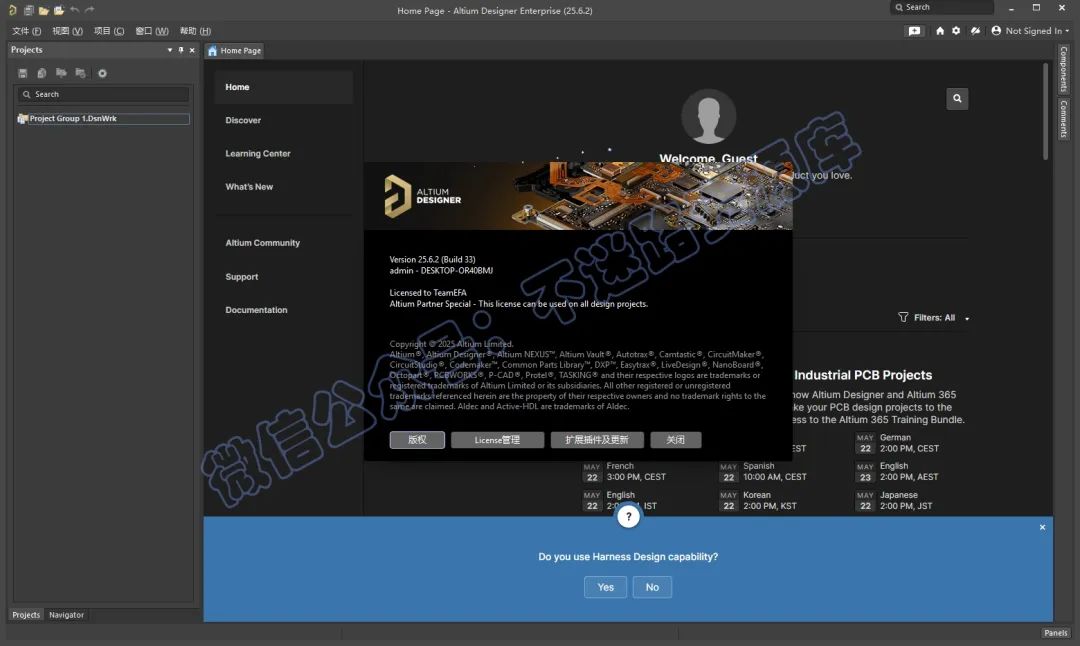This screenshot has height=646, width=1080.
Task: Click the open project folder icon in quick access bar
Action: [x=59, y=10]
